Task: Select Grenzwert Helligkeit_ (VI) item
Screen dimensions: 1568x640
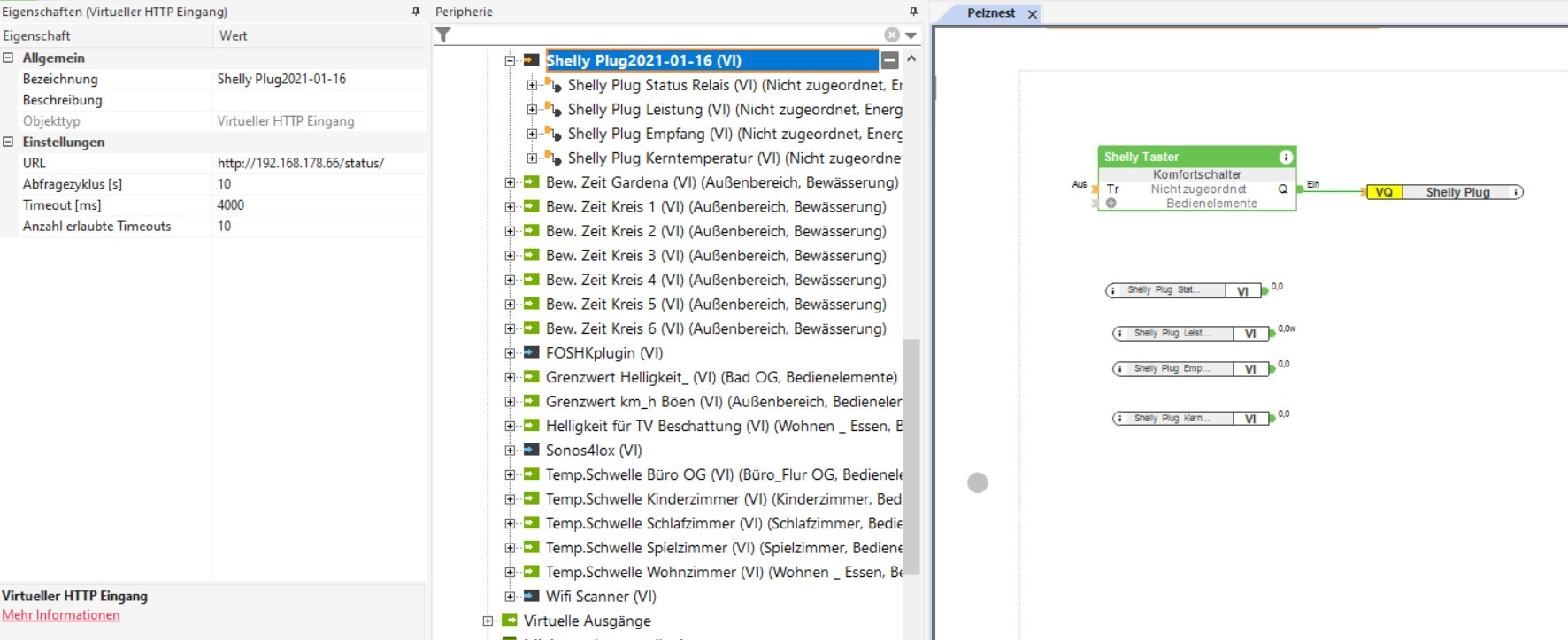Action: click(x=721, y=377)
